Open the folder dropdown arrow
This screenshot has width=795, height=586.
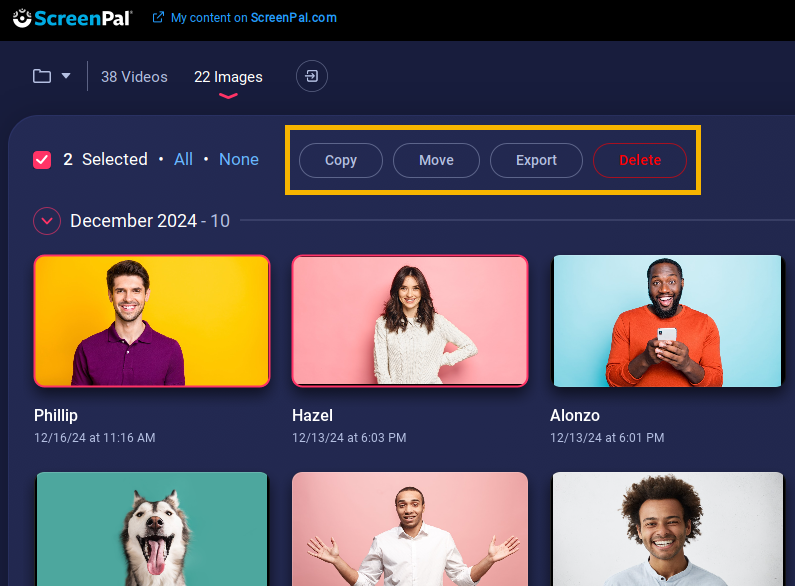tap(66, 76)
